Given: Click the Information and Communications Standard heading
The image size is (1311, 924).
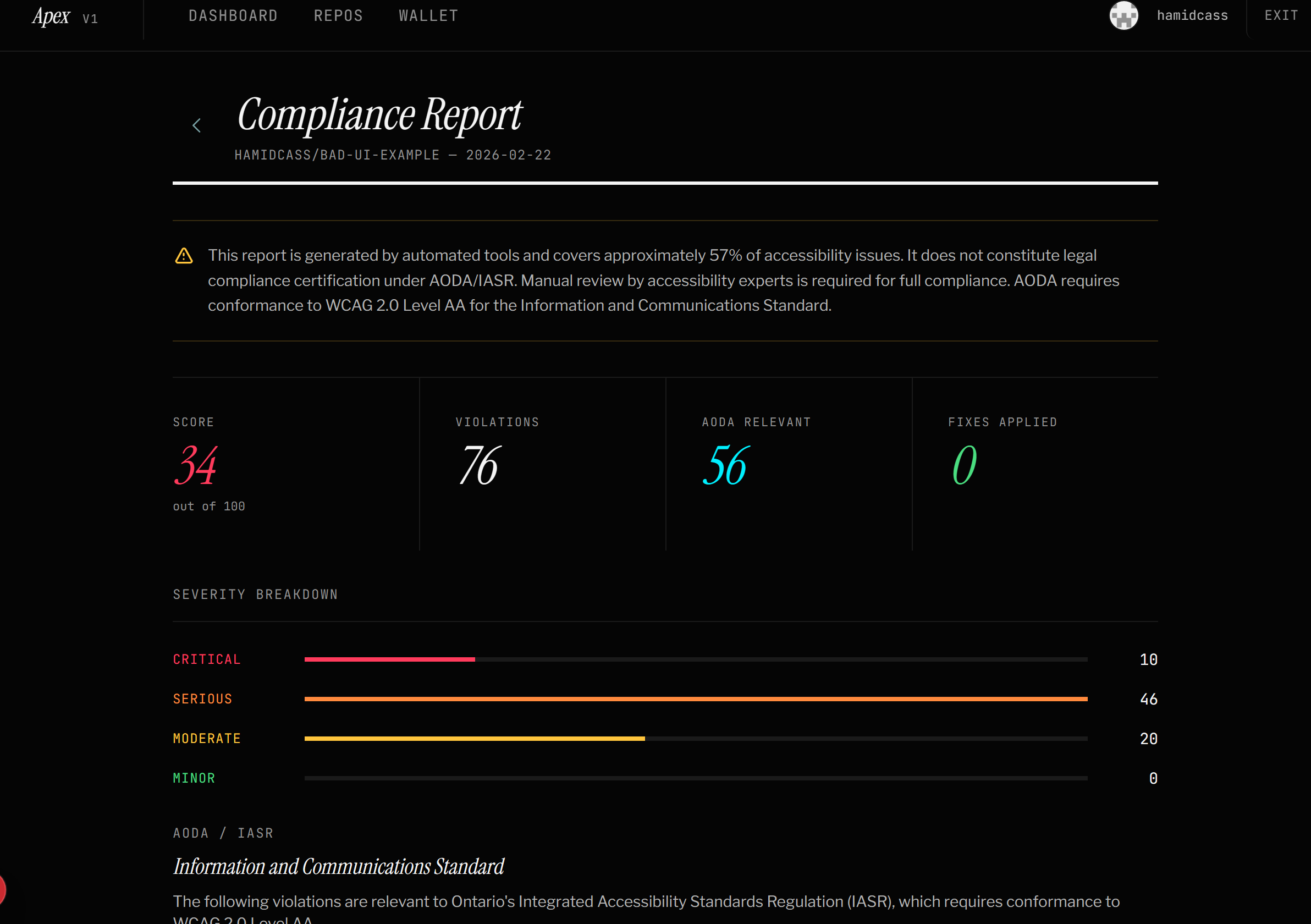Looking at the screenshot, I should pos(338,866).
